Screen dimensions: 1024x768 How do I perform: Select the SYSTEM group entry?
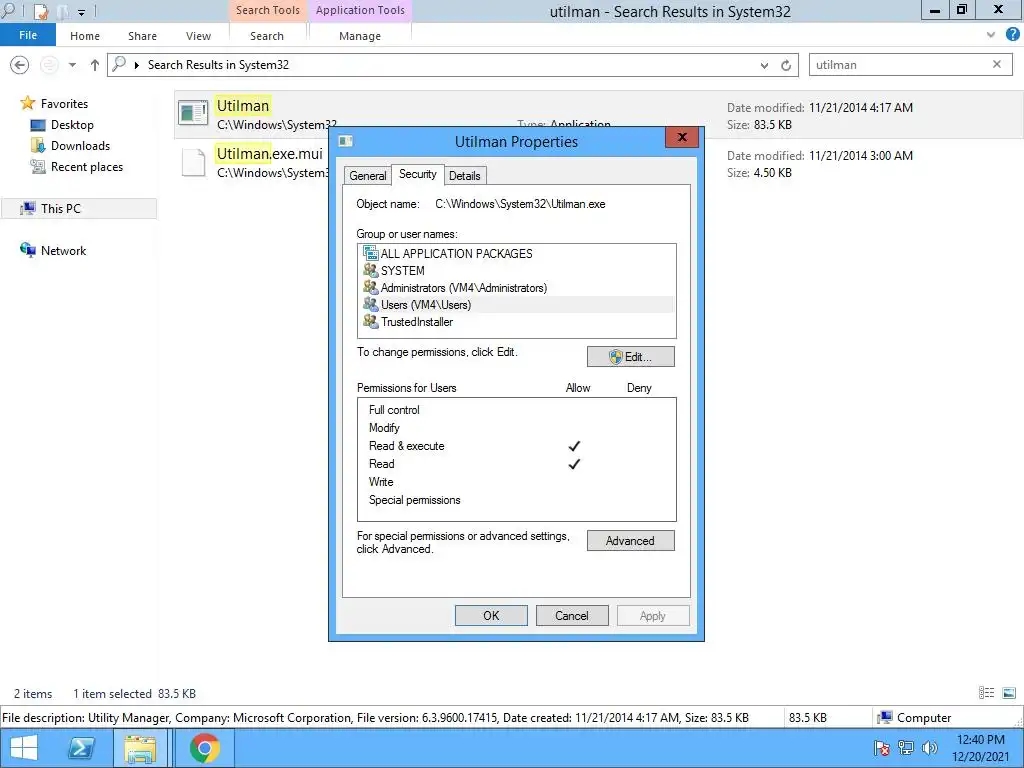point(517,270)
